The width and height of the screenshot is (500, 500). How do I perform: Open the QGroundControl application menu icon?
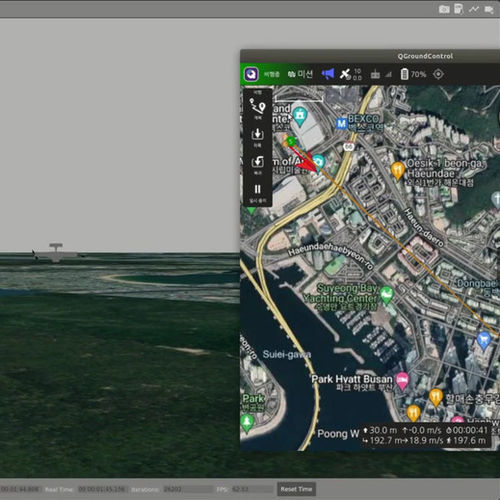[251, 74]
